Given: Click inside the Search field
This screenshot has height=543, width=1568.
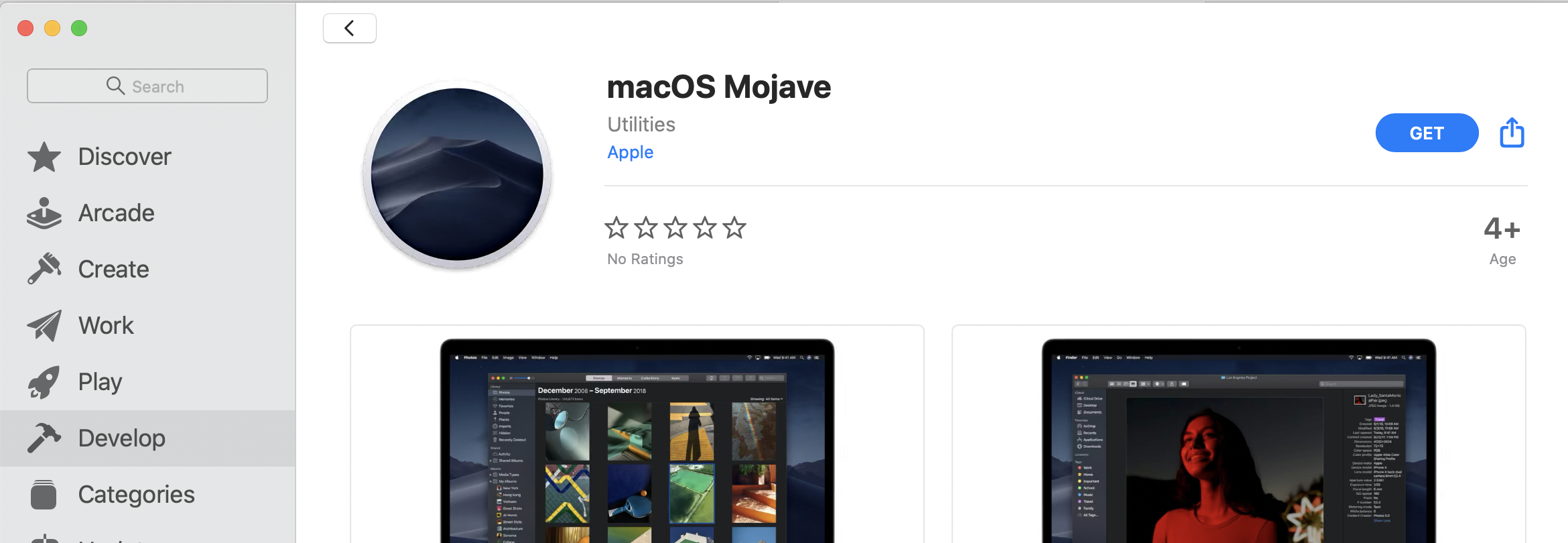Looking at the screenshot, I should click(147, 86).
